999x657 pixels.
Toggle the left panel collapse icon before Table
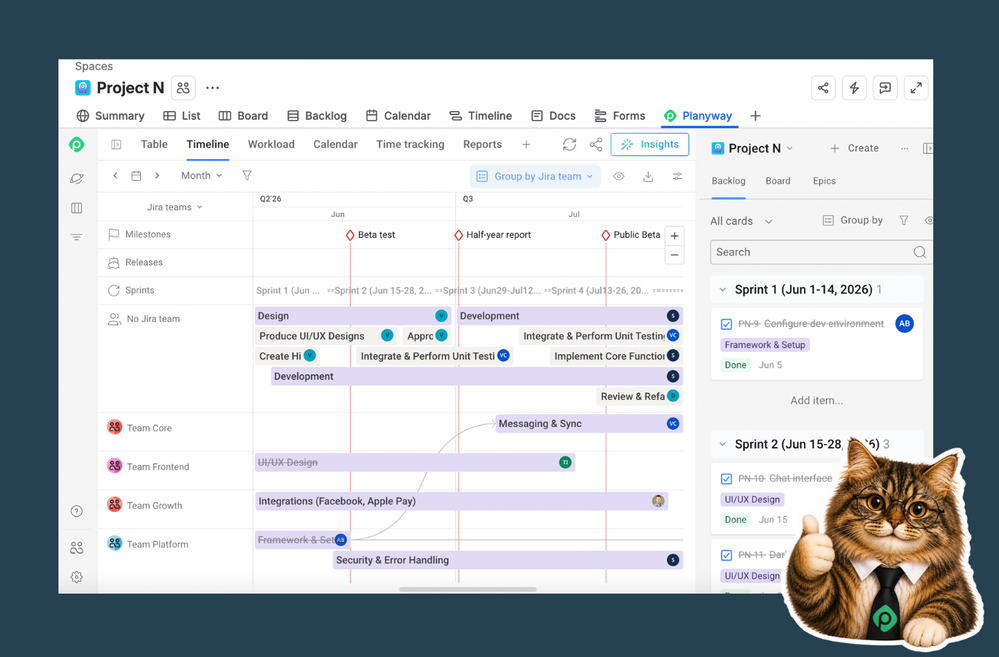[116, 145]
